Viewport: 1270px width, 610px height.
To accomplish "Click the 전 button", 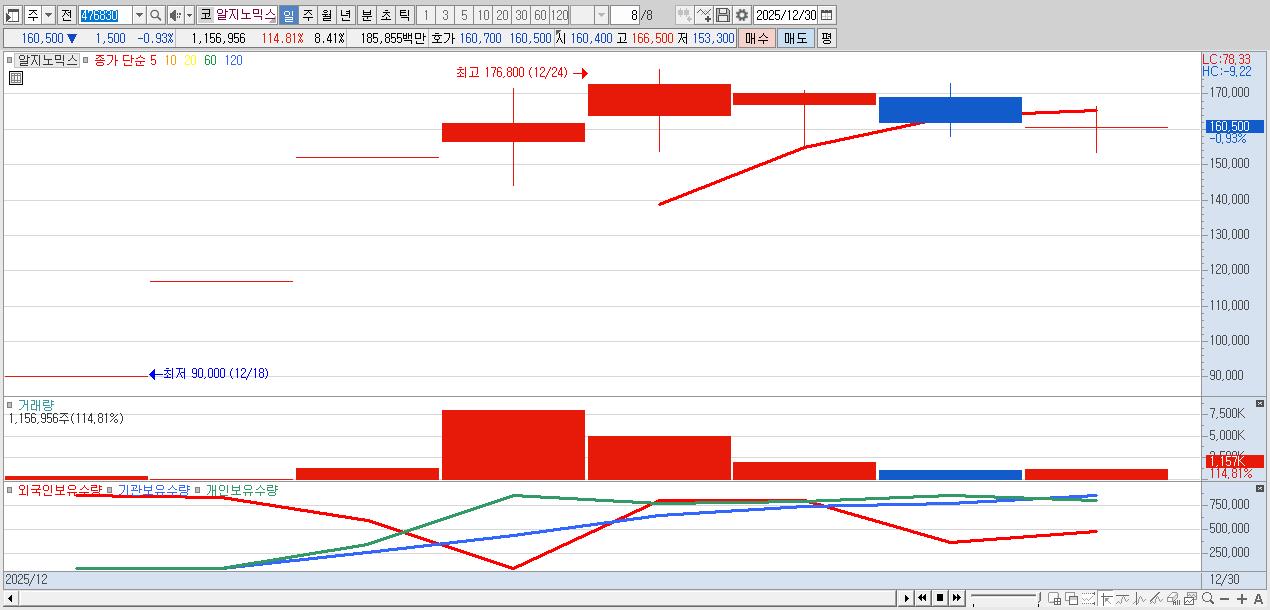I will (x=66, y=15).
